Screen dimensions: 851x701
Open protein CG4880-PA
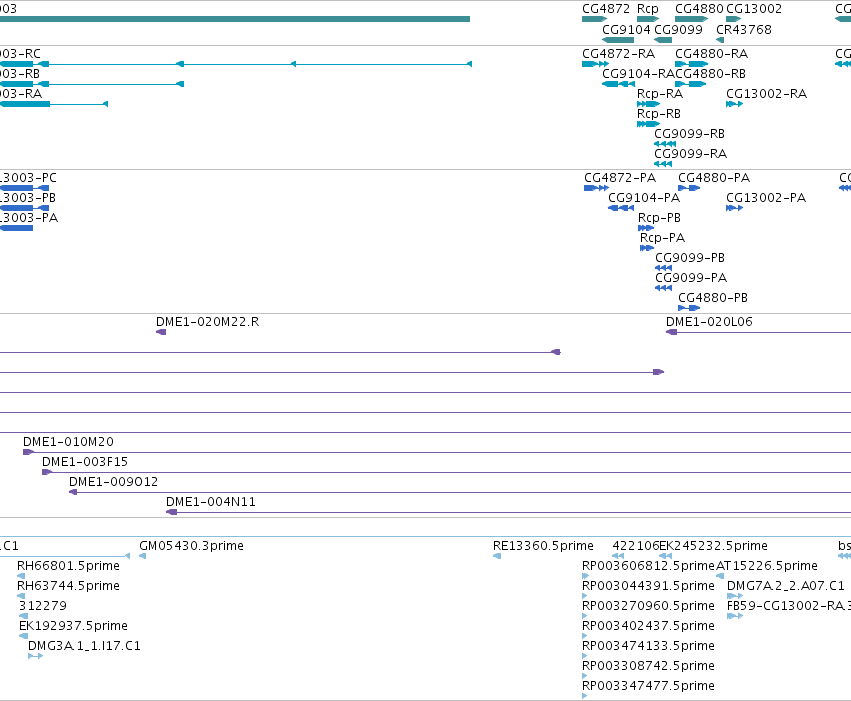(x=714, y=178)
